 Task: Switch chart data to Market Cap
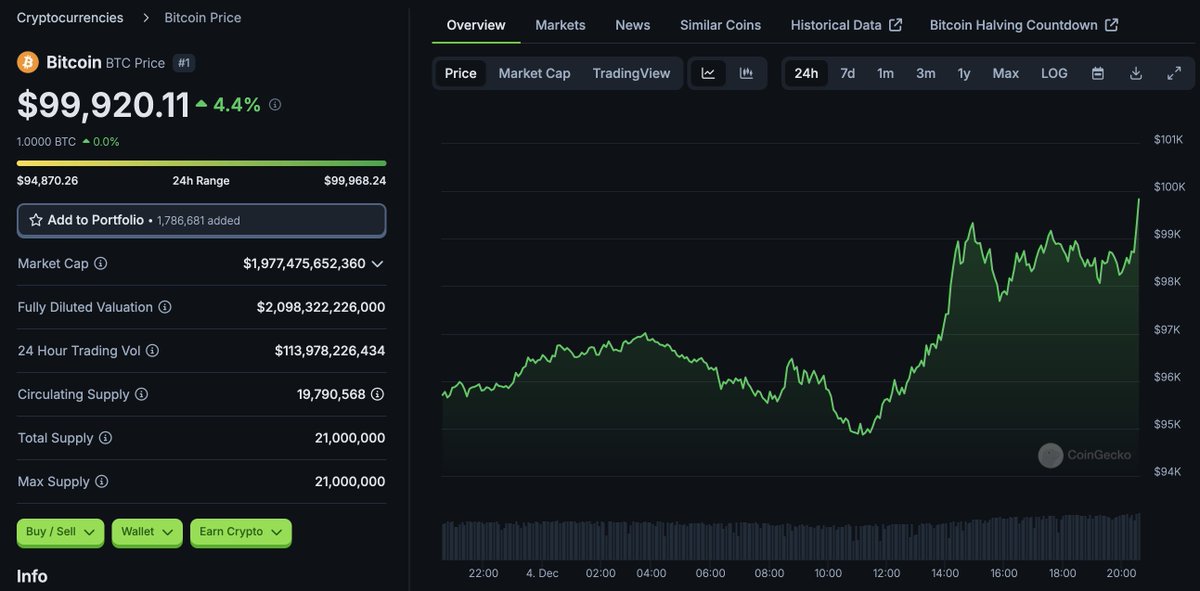534,72
